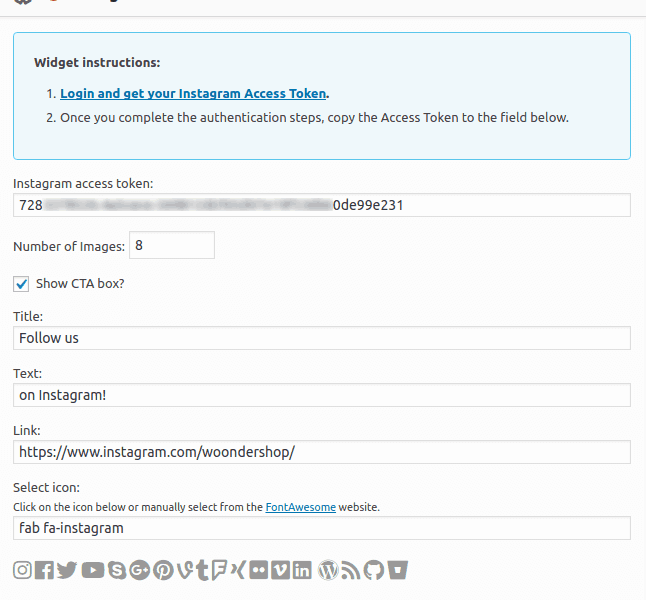Focus the Number of Images field
The image size is (646, 600).
tap(171, 245)
